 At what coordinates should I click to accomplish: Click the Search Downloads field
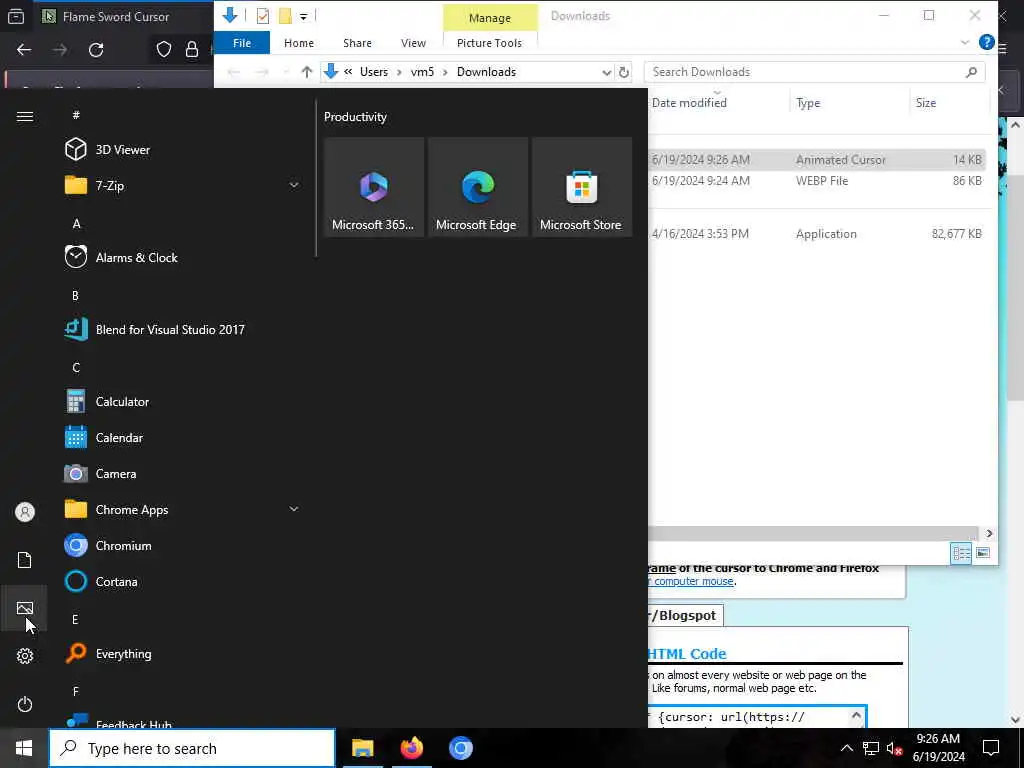click(814, 72)
